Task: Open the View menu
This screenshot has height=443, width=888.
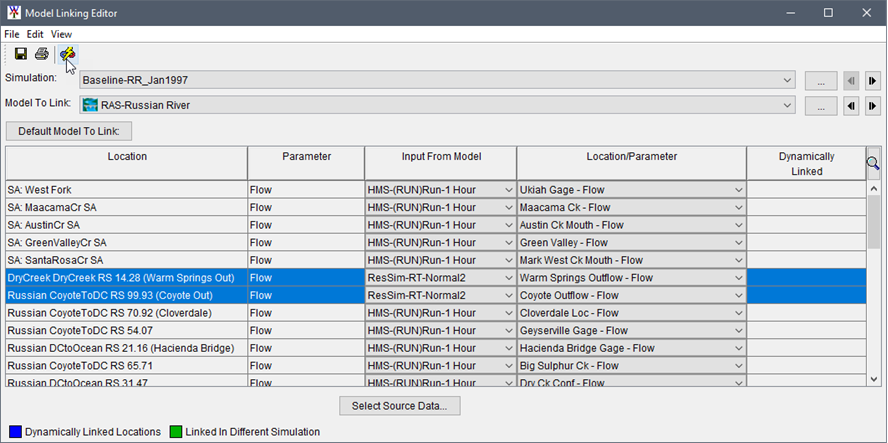Action: pos(61,34)
